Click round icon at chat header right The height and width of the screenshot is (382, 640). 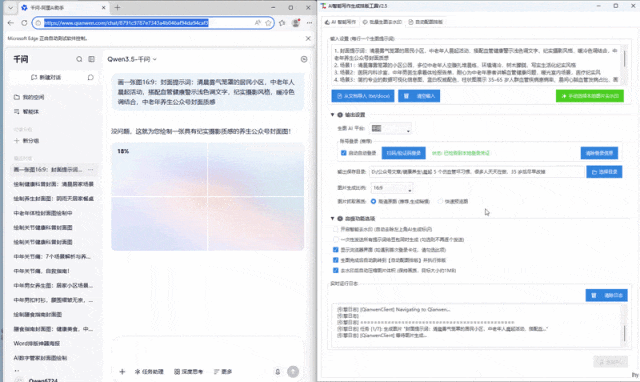click(304, 59)
